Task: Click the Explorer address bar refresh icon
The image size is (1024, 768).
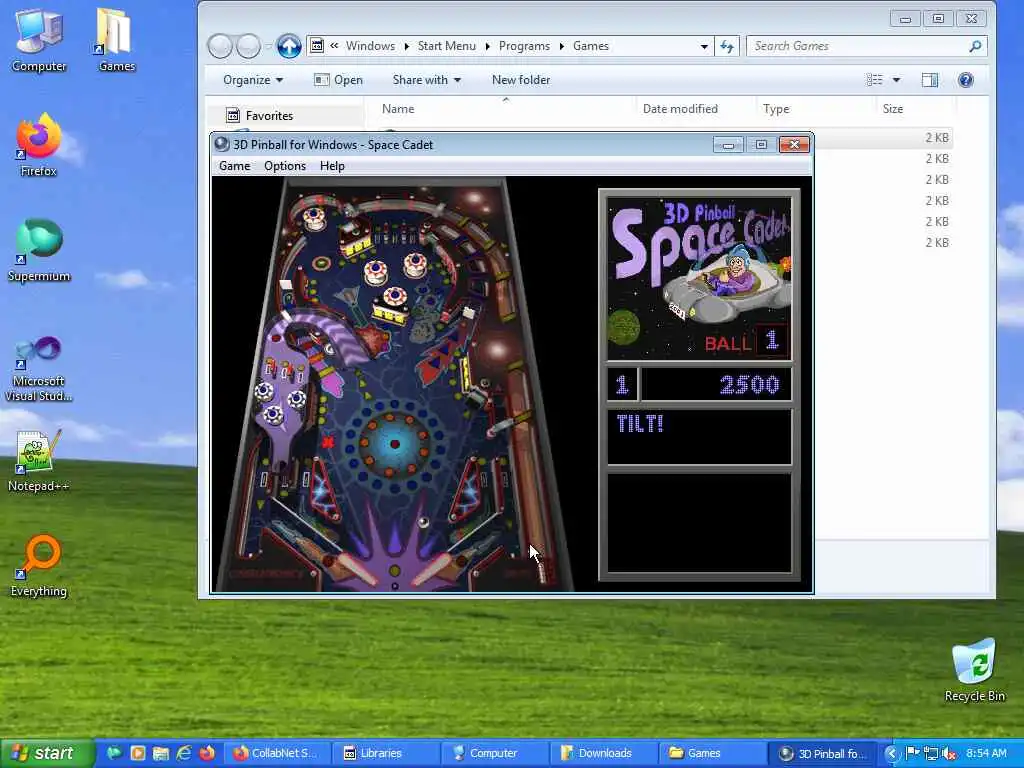Action: click(x=727, y=46)
